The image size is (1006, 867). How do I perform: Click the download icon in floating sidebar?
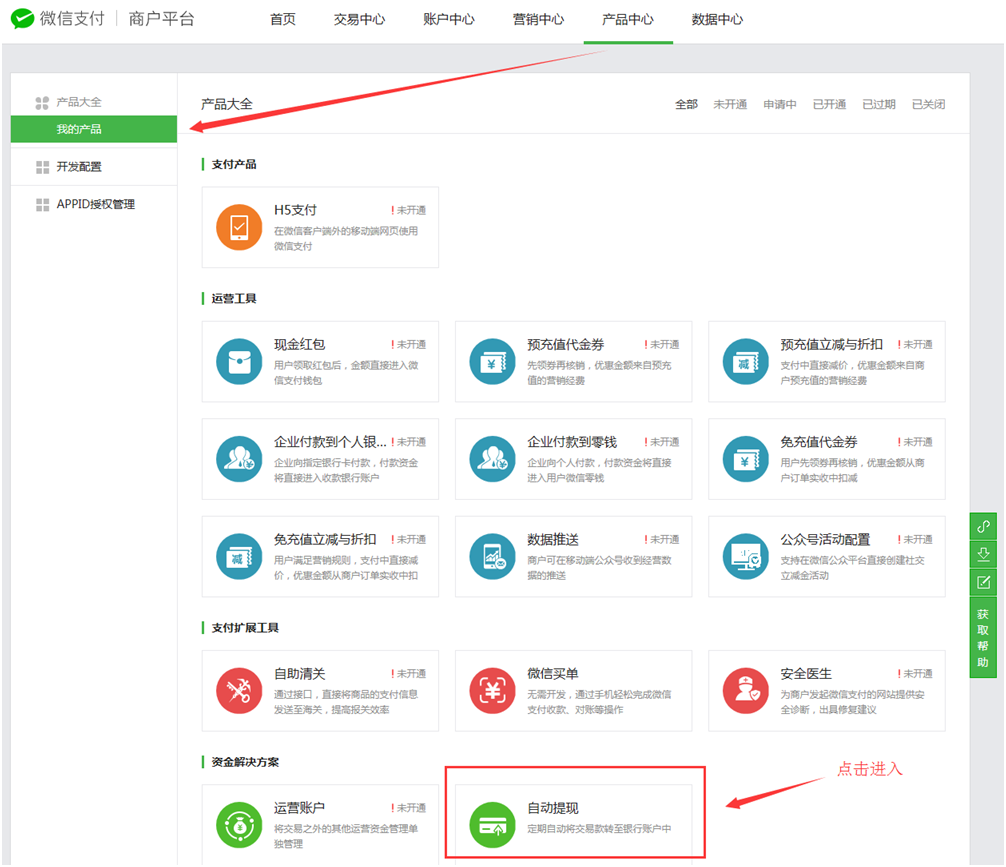click(x=983, y=554)
